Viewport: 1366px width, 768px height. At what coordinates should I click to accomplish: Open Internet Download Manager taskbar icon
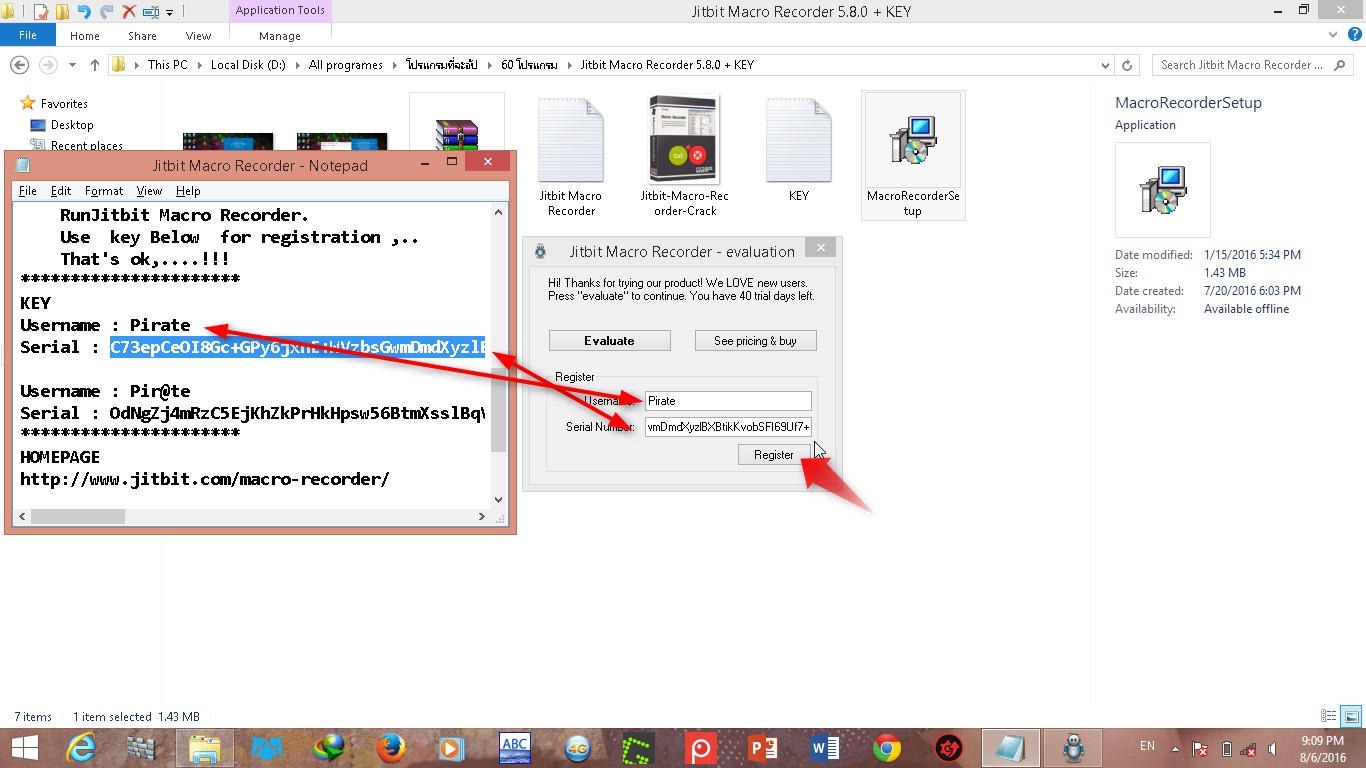[329, 748]
